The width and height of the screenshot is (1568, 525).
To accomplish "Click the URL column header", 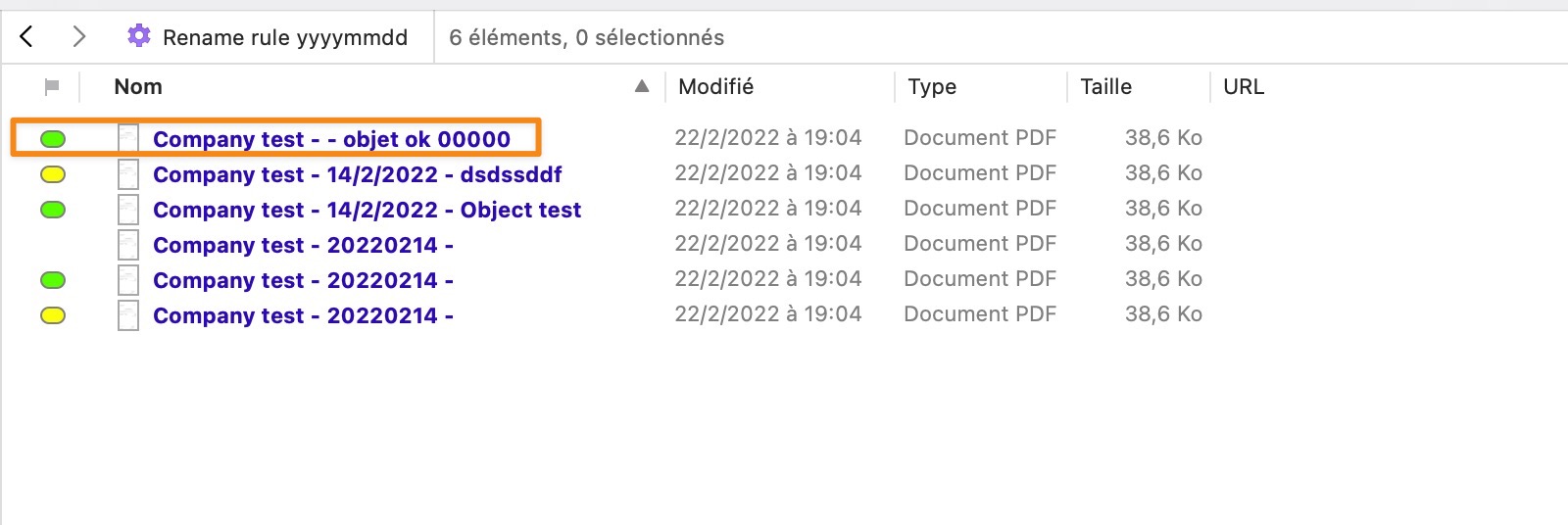I will (1244, 86).
